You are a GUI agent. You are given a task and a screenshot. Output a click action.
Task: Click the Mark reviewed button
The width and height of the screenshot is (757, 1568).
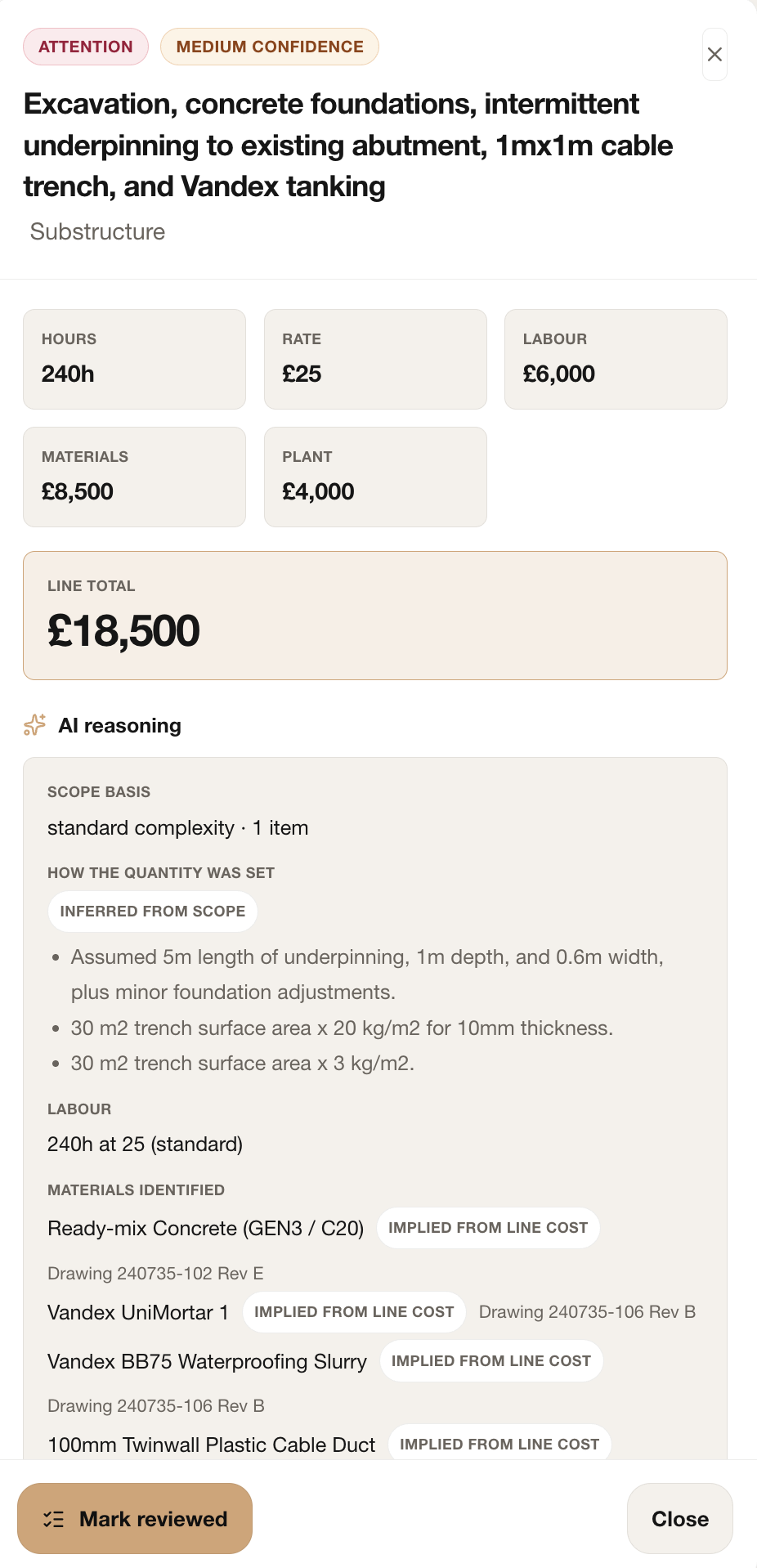(135, 1518)
